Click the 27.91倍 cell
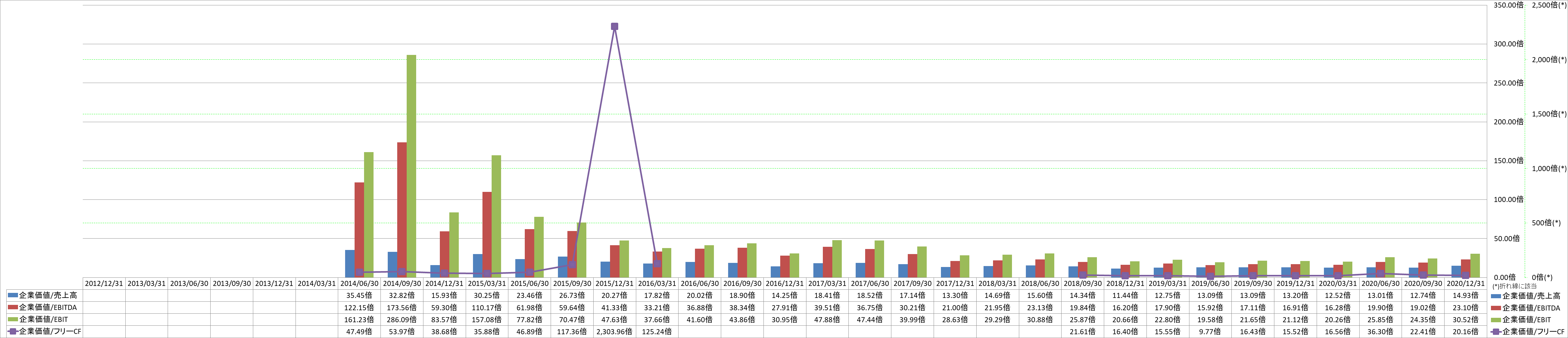 click(785, 308)
